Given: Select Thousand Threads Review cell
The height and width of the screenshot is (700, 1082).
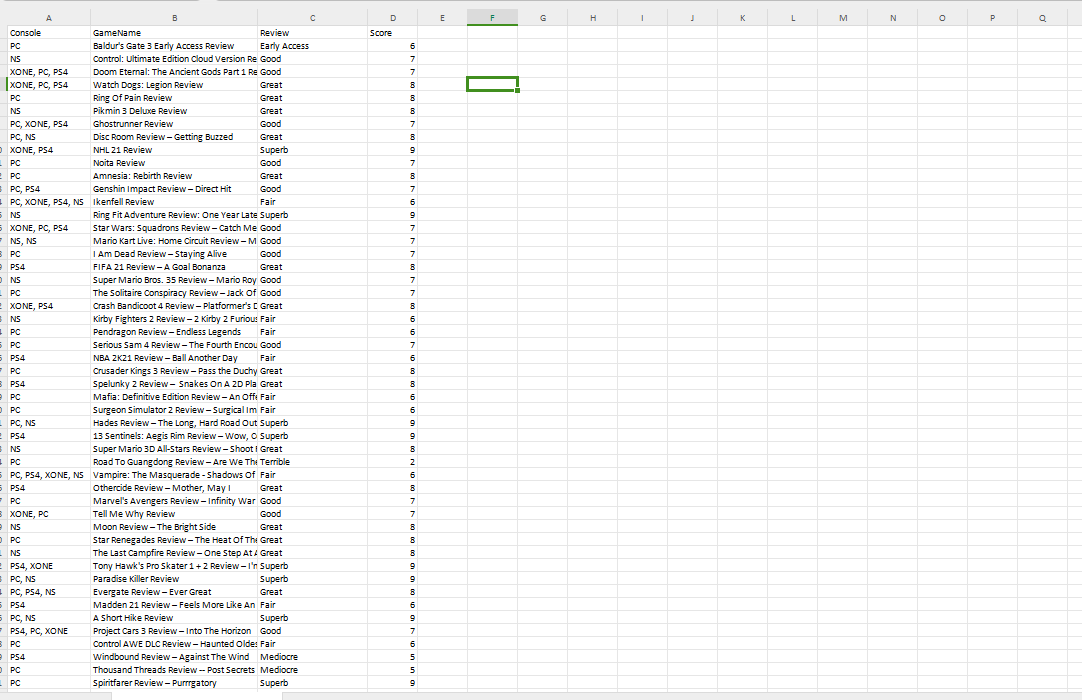Looking at the screenshot, I should [174, 670].
